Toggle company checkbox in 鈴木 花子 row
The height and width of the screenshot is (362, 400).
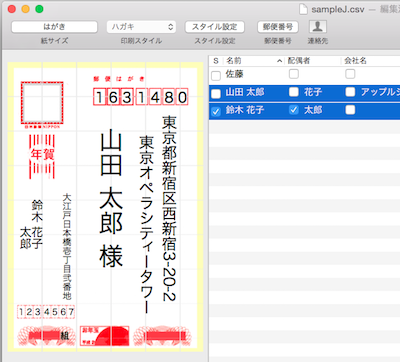[x=350, y=110]
